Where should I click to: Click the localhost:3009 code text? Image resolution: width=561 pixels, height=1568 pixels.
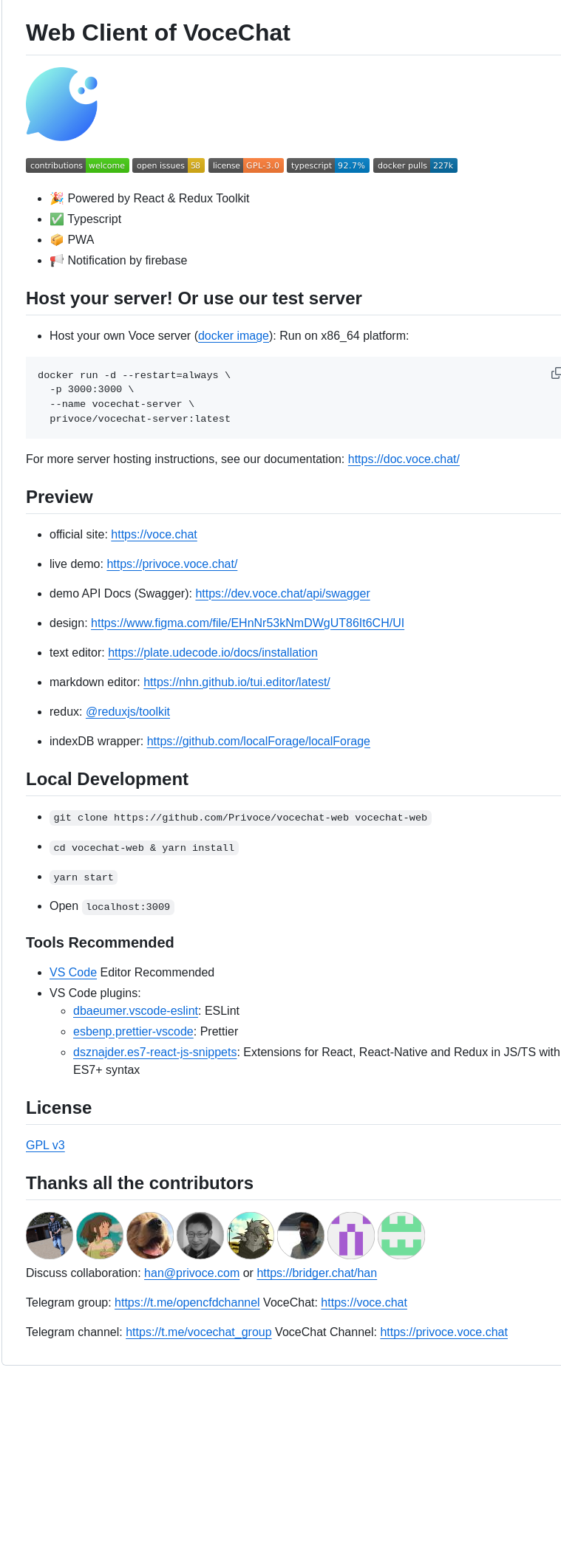pos(128,907)
